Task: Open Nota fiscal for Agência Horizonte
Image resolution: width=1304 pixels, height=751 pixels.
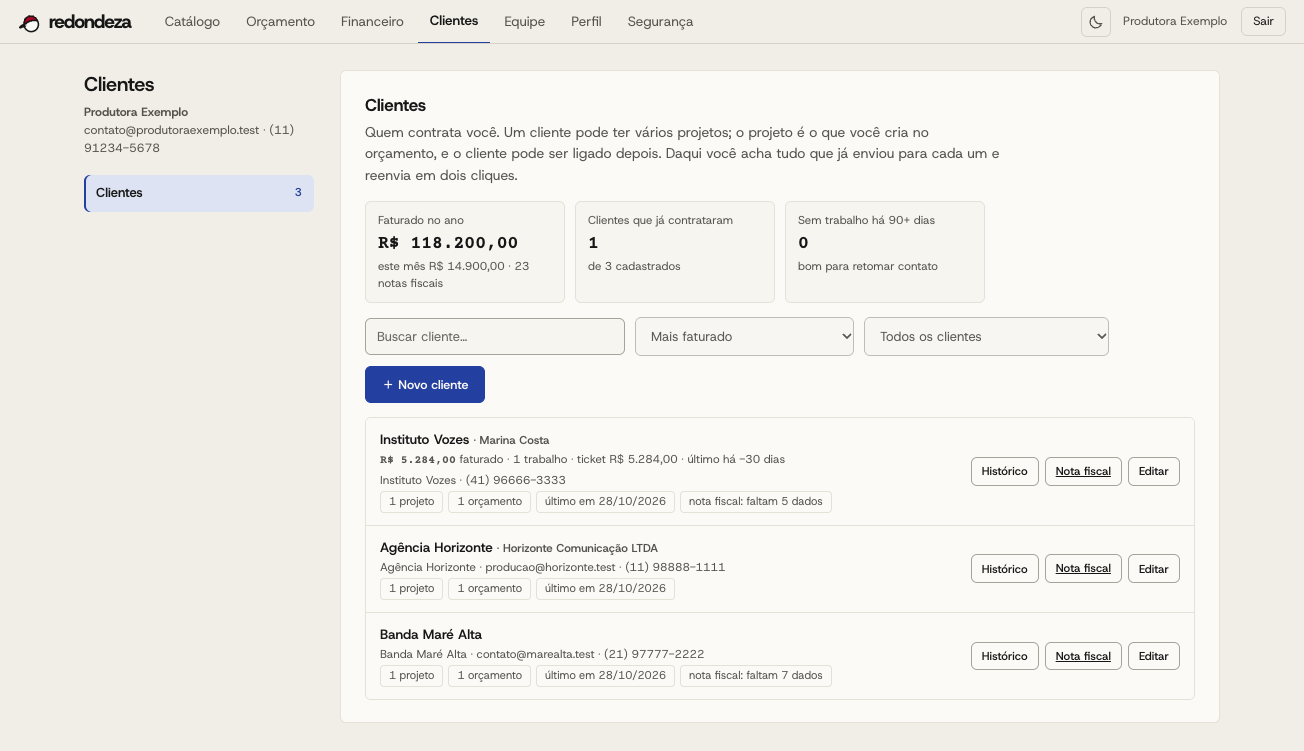Action: 1083,569
